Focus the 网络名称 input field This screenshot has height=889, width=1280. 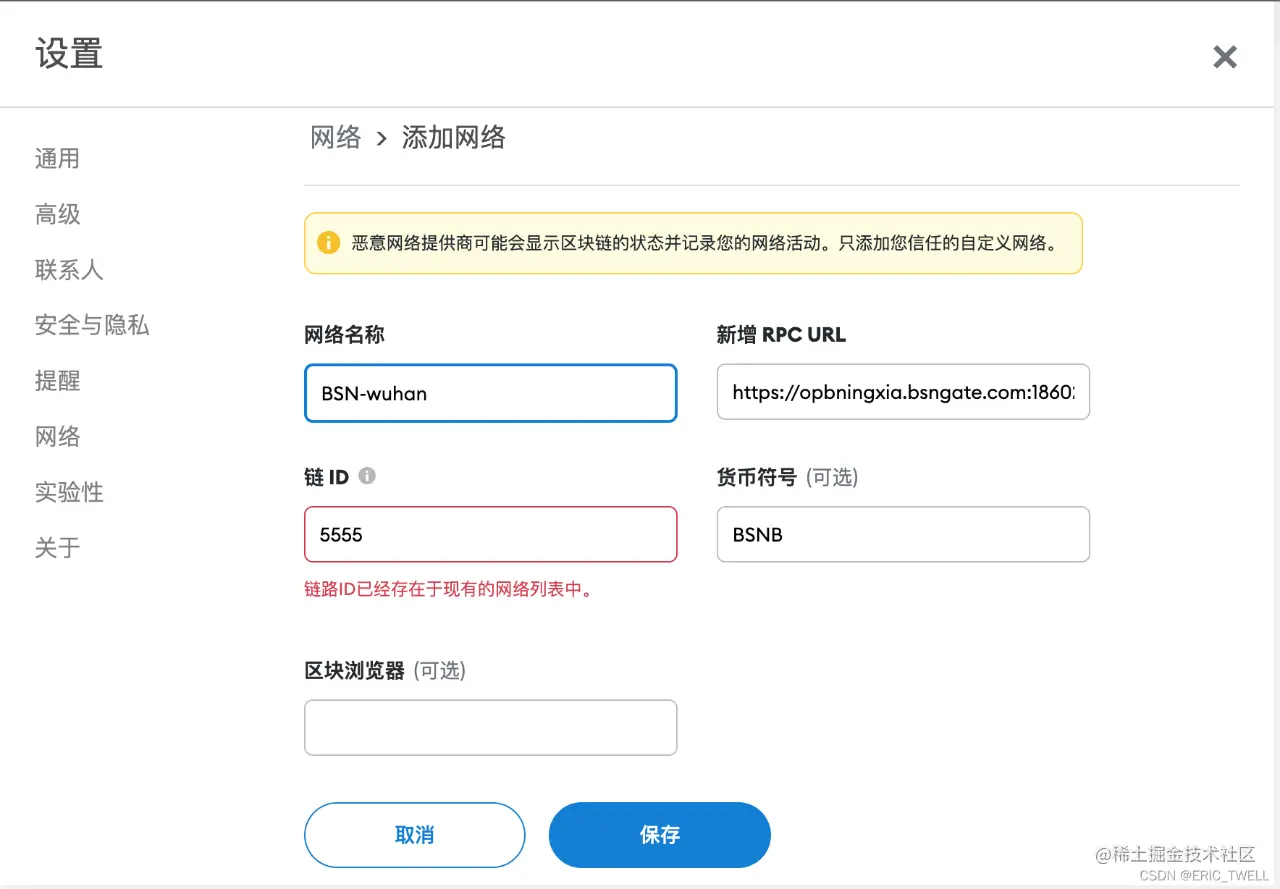pyautogui.click(x=490, y=393)
